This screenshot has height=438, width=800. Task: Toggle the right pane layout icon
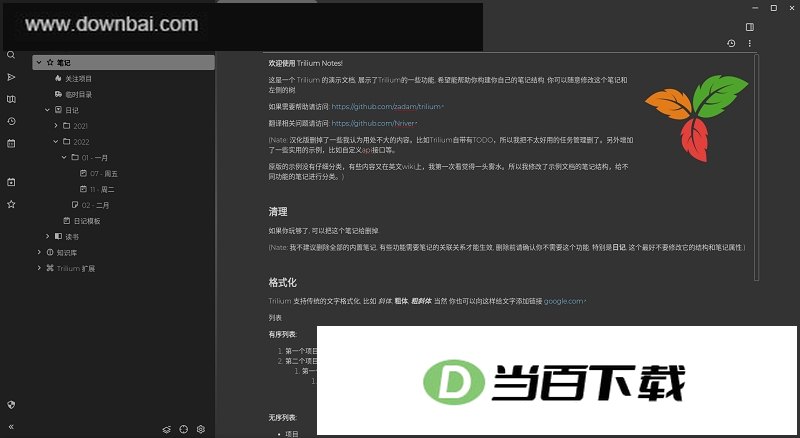click(x=749, y=27)
